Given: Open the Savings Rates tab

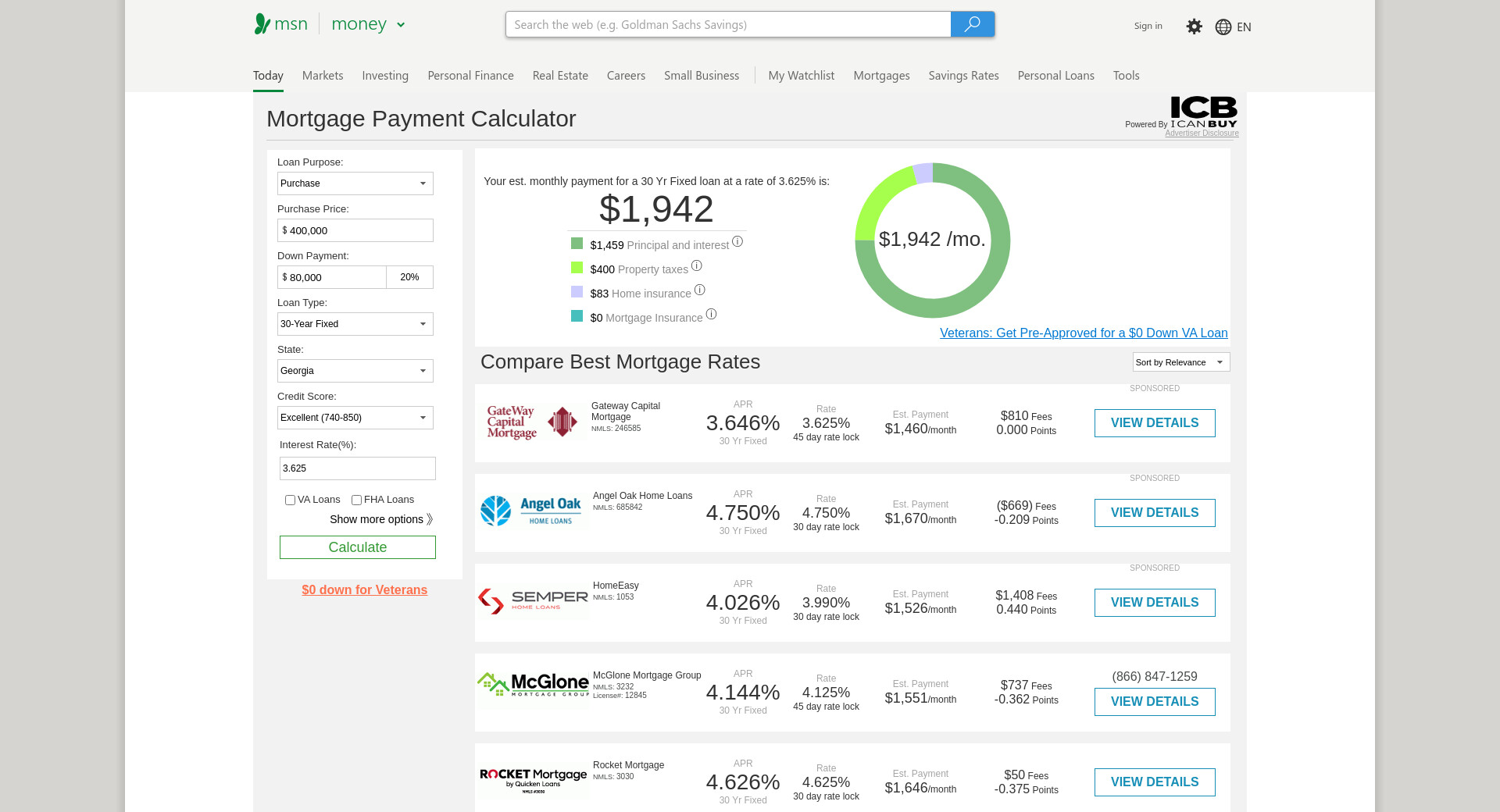Looking at the screenshot, I should point(963,76).
